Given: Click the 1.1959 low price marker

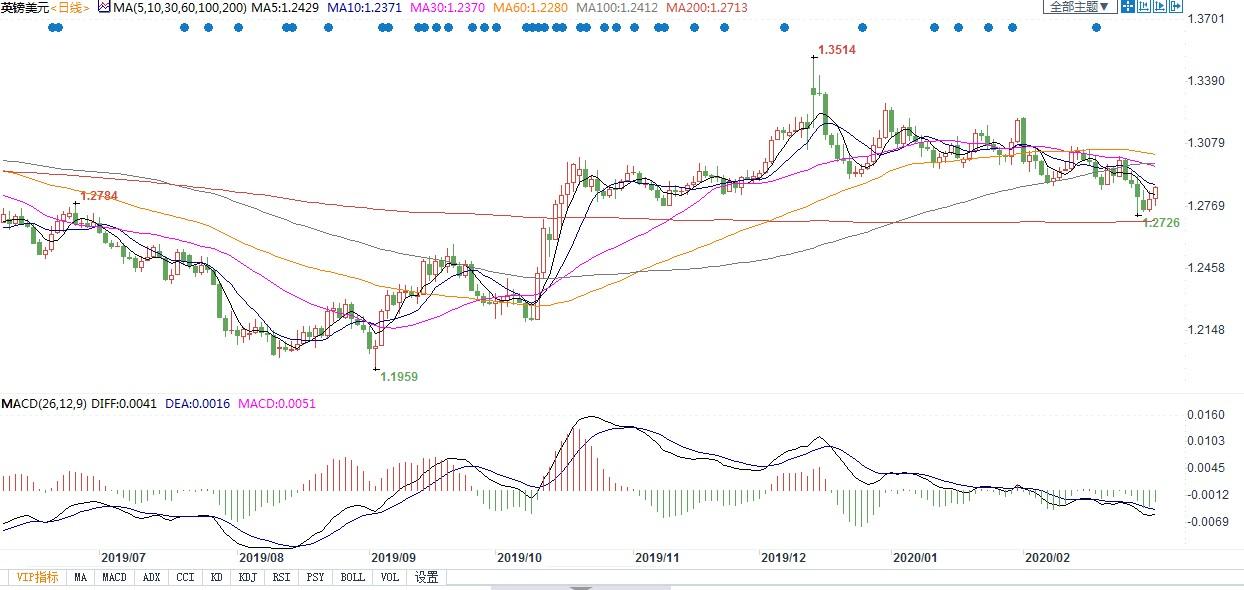Looking at the screenshot, I should pyautogui.click(x=399, y=376).
